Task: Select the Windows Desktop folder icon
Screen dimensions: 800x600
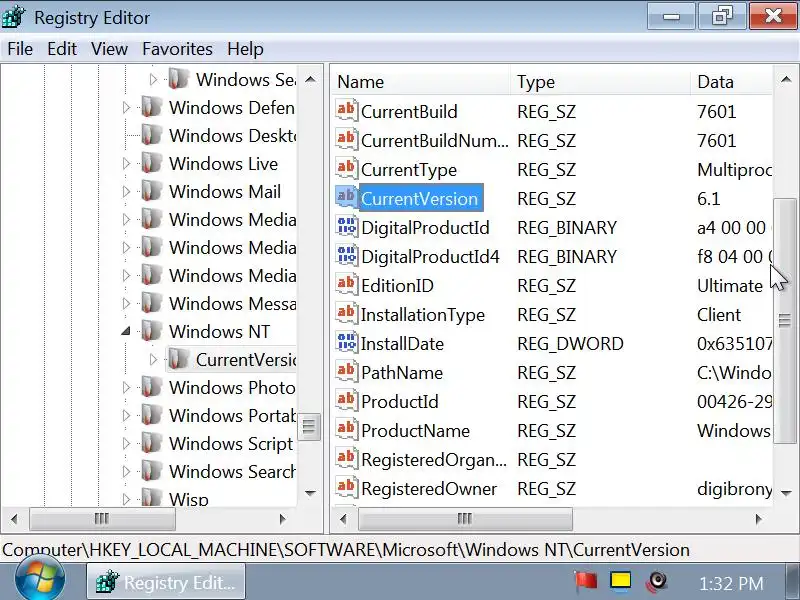Action: click(151, 135)
